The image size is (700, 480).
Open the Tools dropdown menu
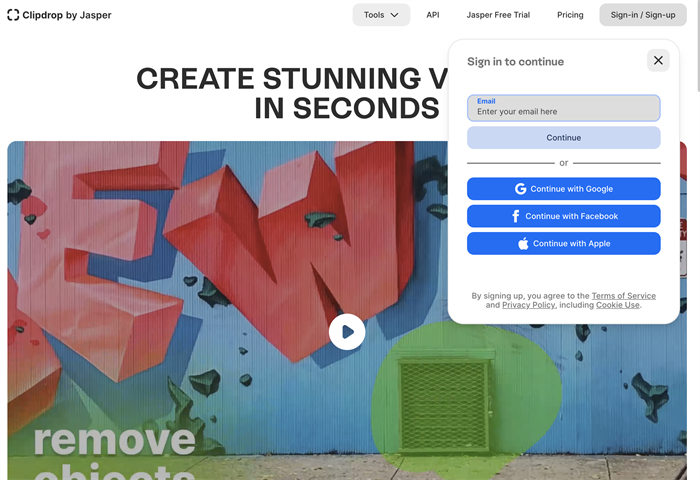coord(380,15)
